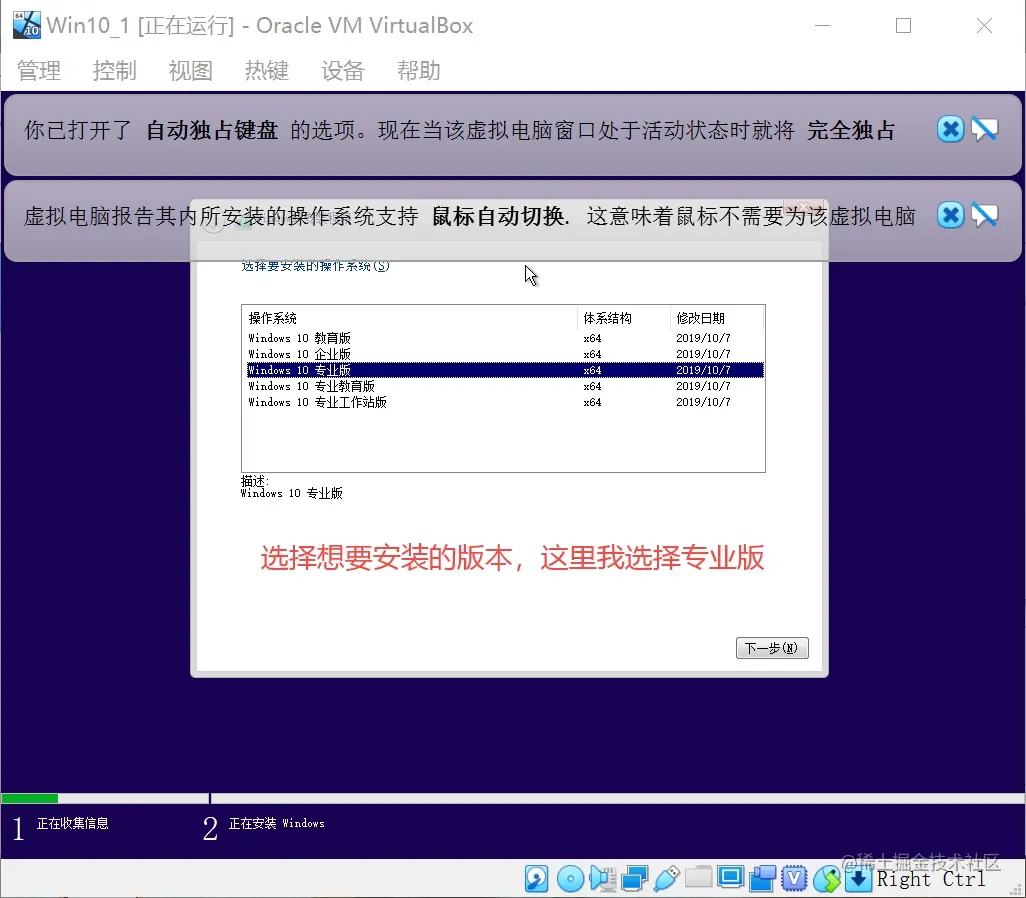Click the 体系结构 column header
The width and height of the screenshot is (1026, 898).
pos(624,318)
